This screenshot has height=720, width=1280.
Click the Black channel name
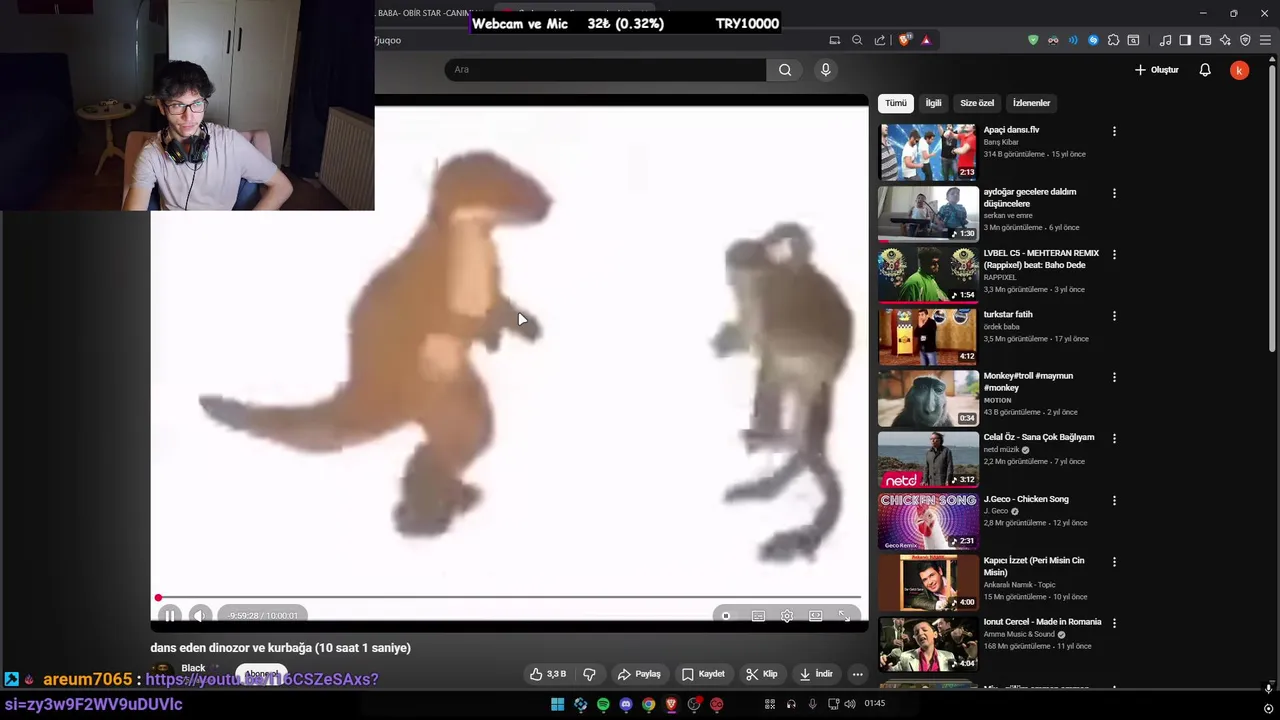pos(193,668)
